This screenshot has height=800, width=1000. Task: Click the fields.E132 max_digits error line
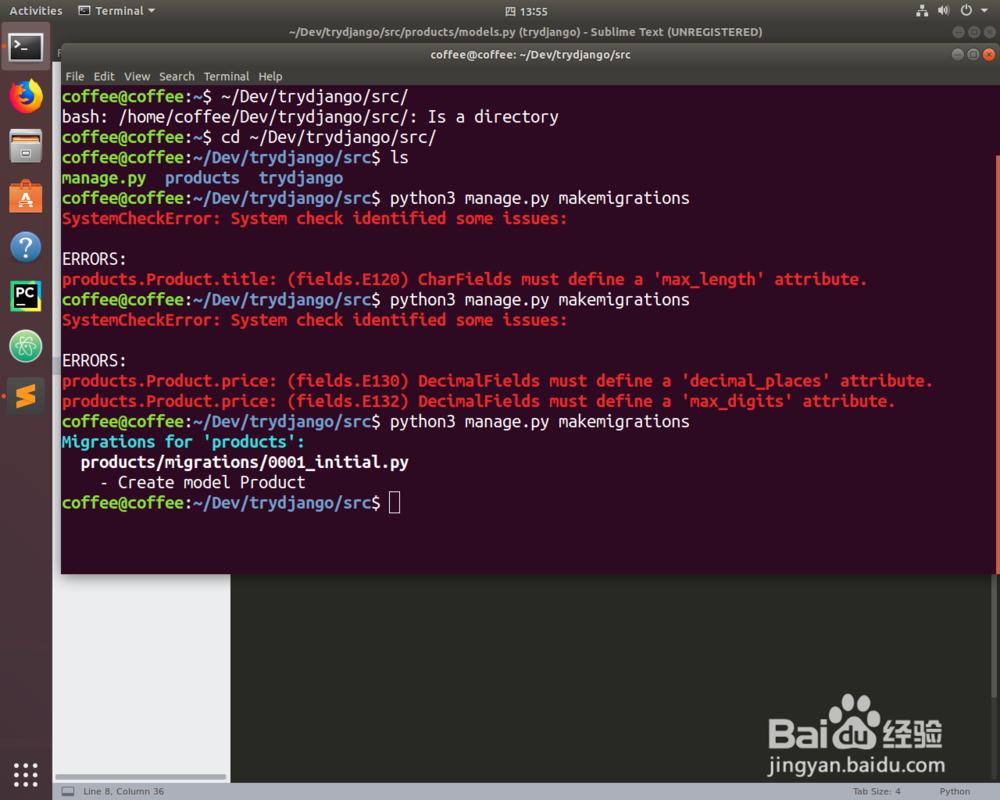tap(478, 401)
